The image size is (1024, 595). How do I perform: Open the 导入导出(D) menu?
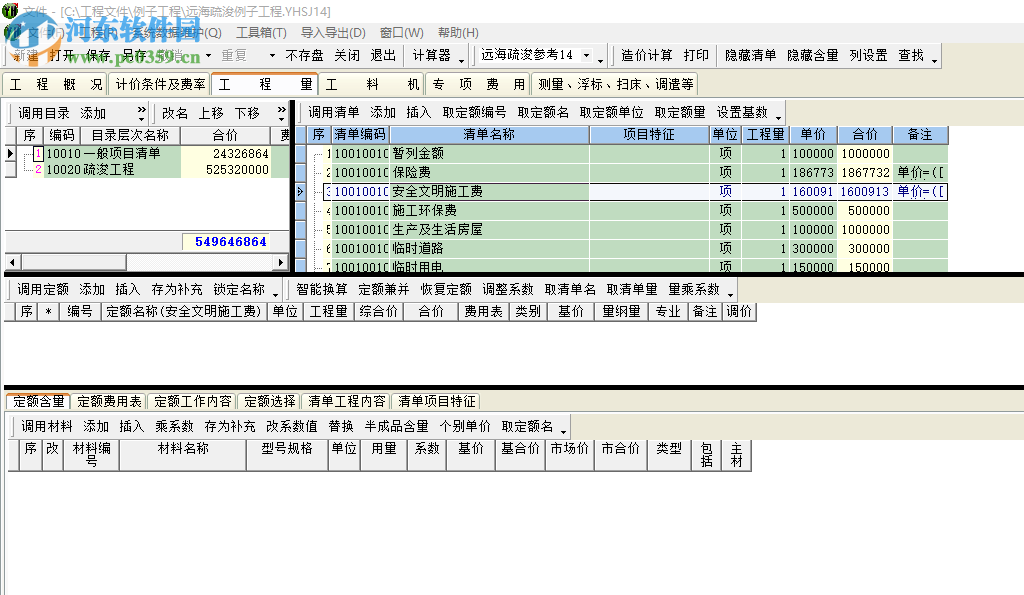pyautogui.click(x=332, y=33)
